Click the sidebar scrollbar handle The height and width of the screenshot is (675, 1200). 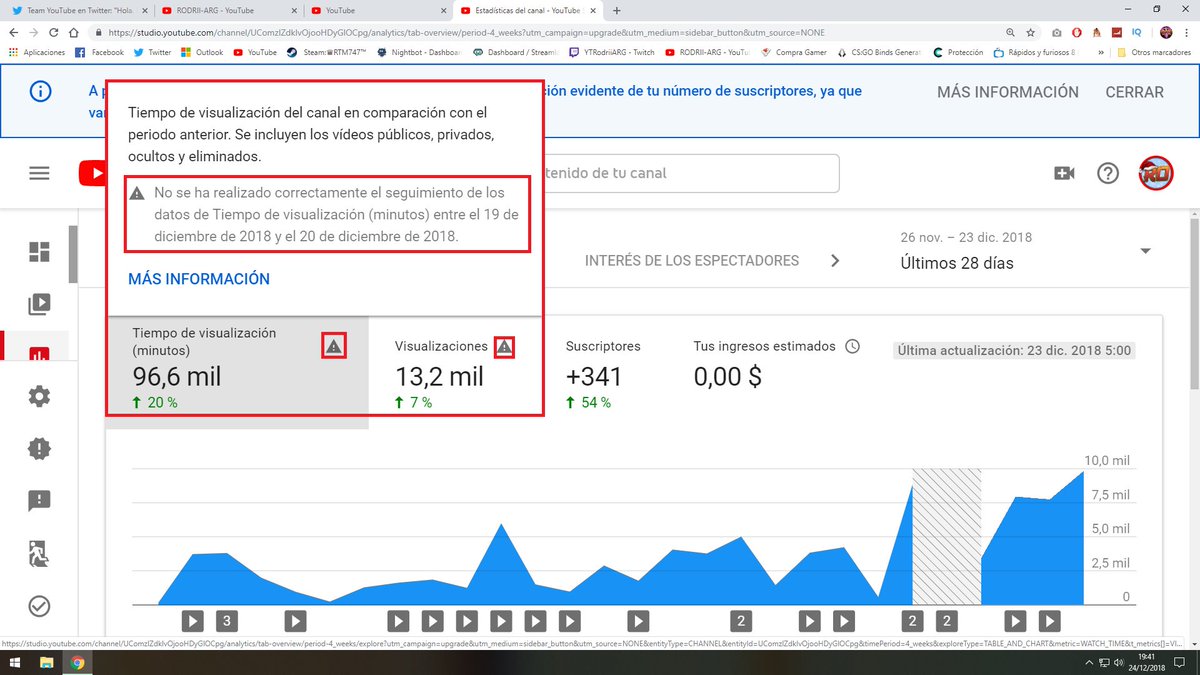point(73,255)
